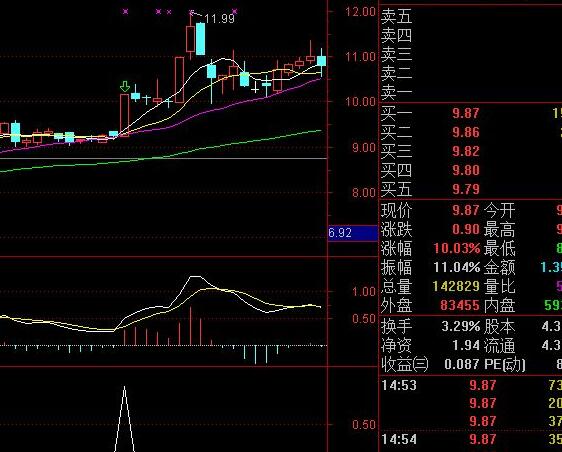The image size is (562, 452).
Task: Click the 振幅 amplitude value 11.04%
Action: coord(457,267)
